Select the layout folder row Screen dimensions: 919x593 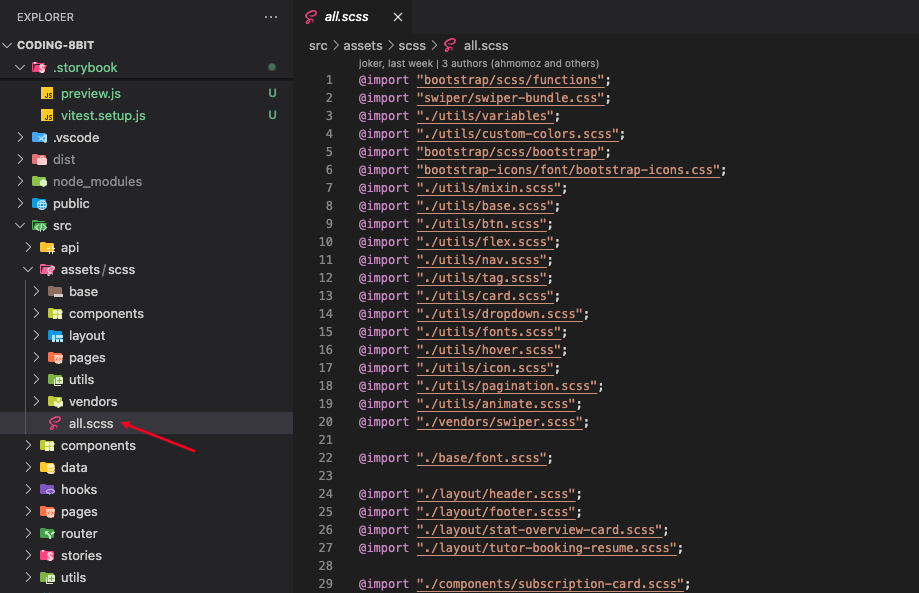(147, 335)
